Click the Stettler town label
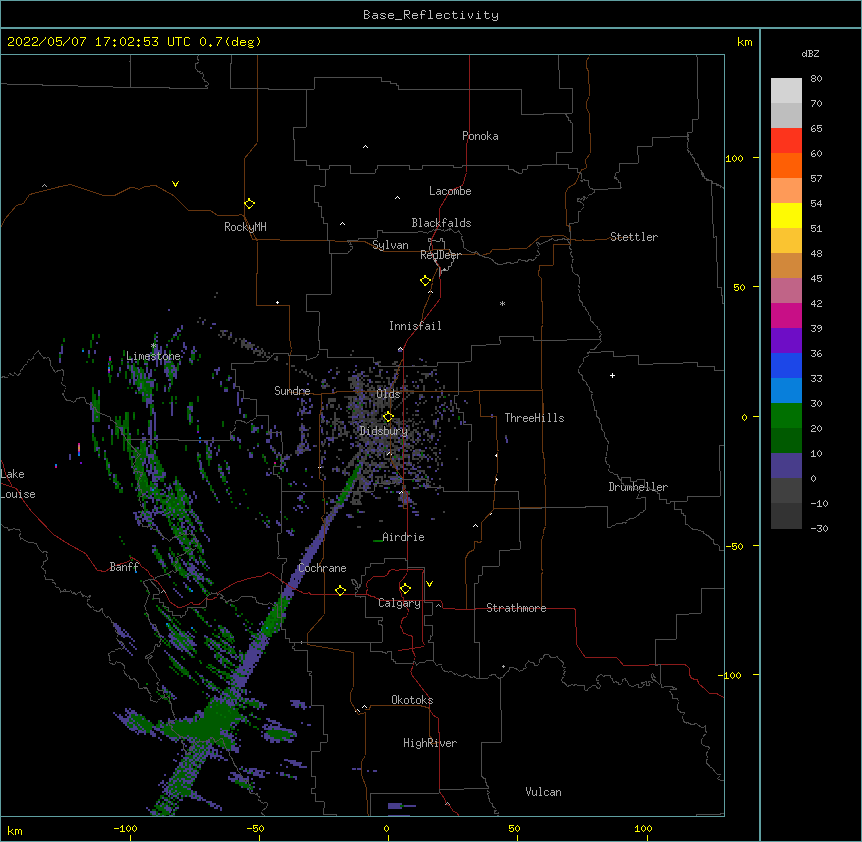 [x=633, y=237]
